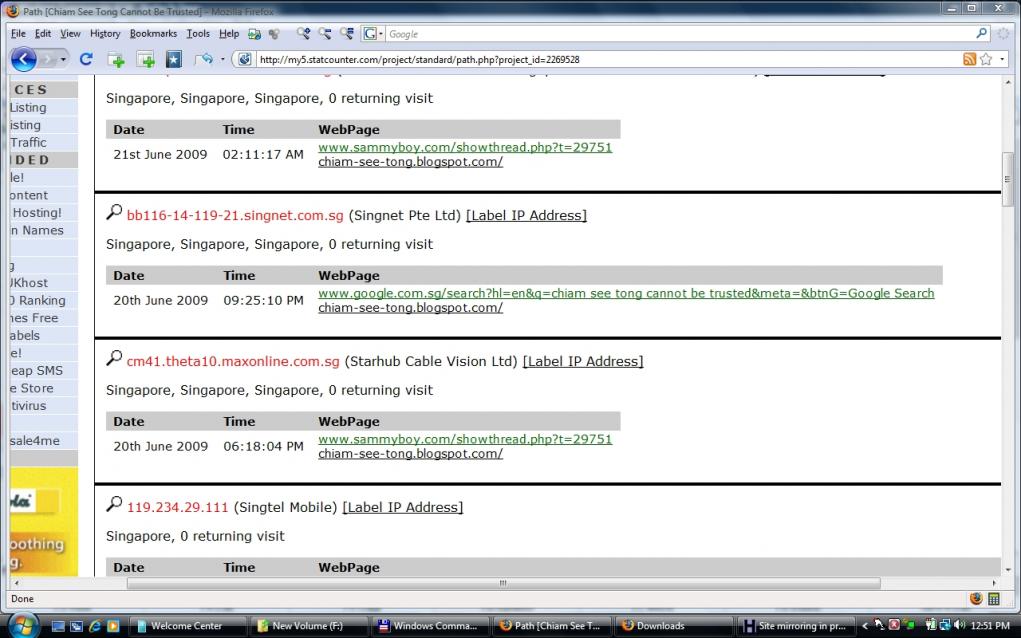Screen dimensions: 1021x638
Task: Switch to Downloads taskbar button
Action: (x=673, y=626)
